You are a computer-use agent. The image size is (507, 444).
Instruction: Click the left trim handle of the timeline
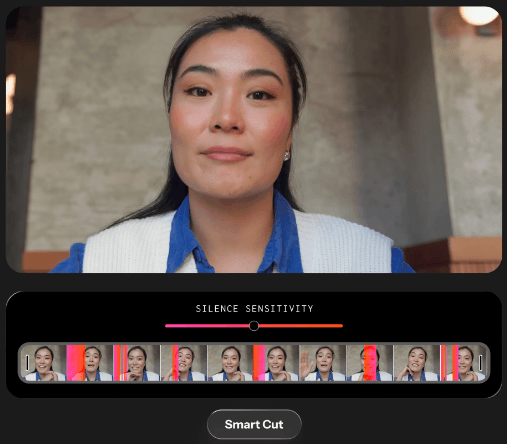pos(27,362)
